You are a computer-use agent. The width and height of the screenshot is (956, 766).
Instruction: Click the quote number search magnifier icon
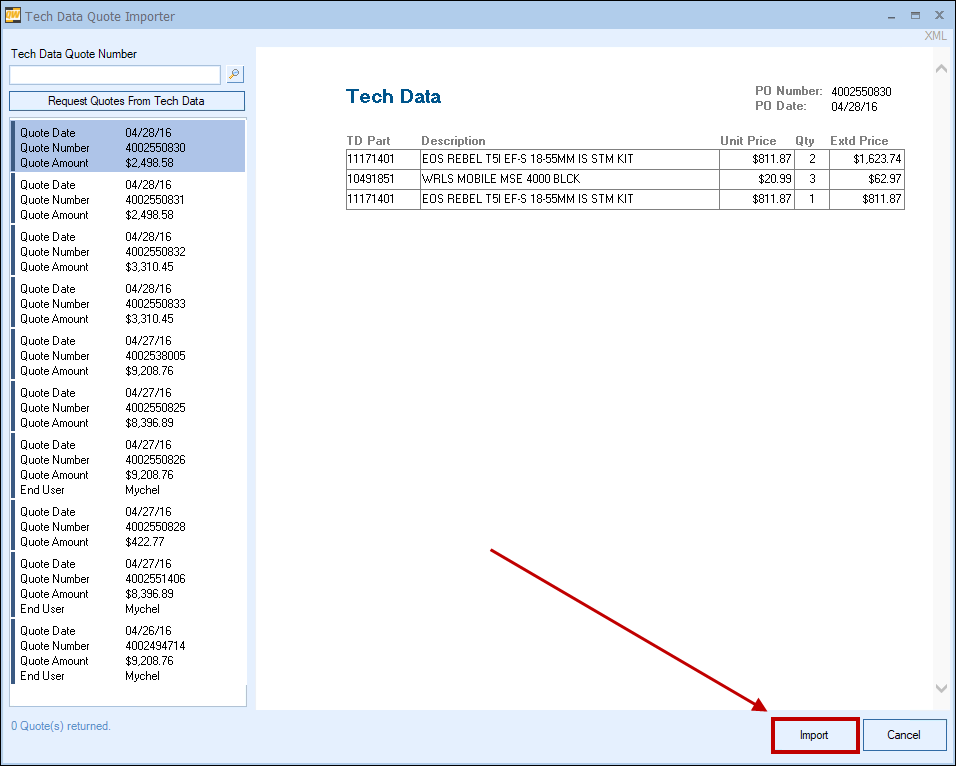[x=235, y=74]
